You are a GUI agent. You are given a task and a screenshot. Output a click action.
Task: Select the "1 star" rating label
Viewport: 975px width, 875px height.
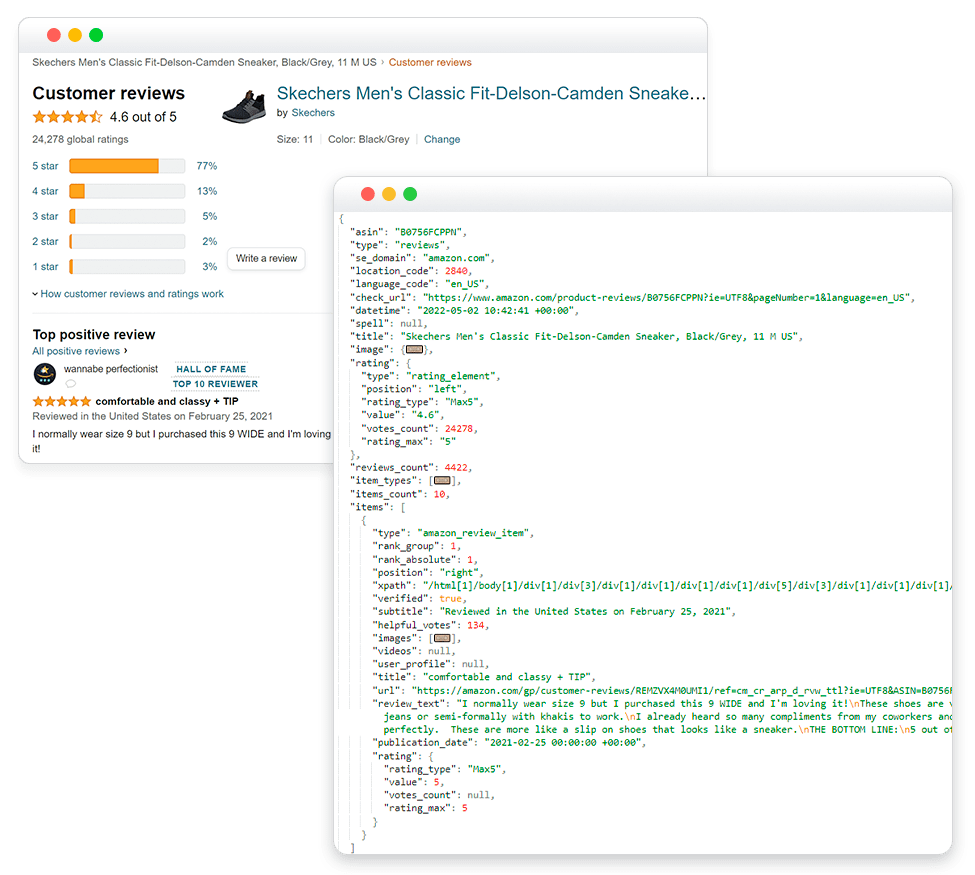tap(45, 266)
